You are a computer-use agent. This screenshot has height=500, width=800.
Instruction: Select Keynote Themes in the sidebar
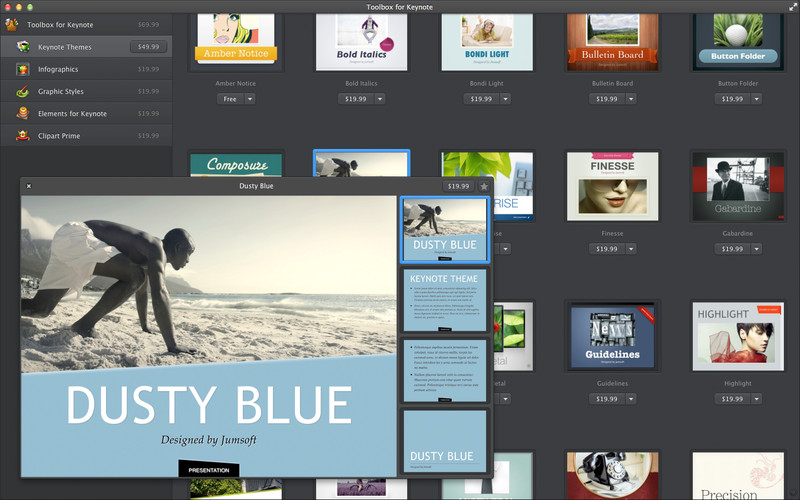(86, 46)
